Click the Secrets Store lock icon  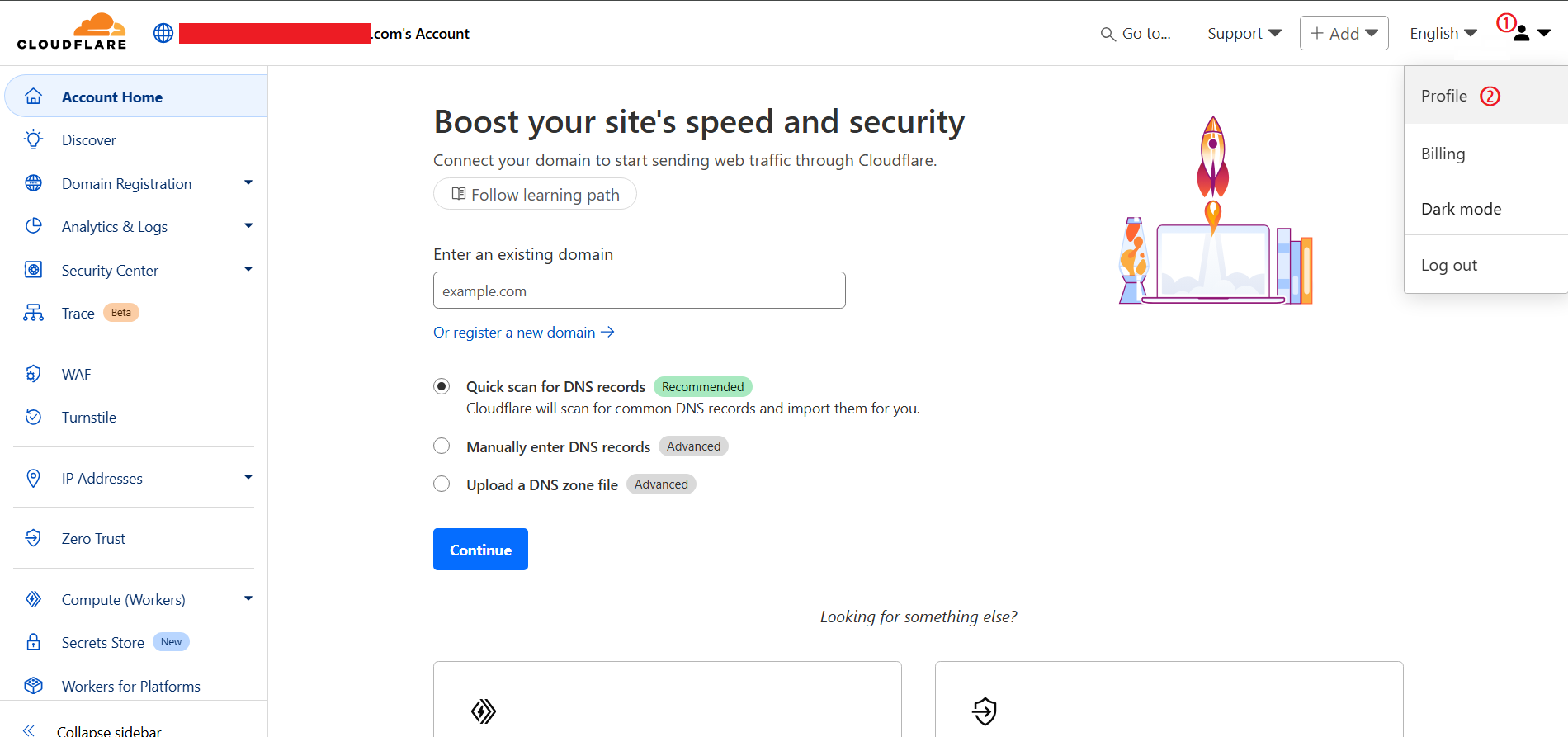tap(34, 642)
